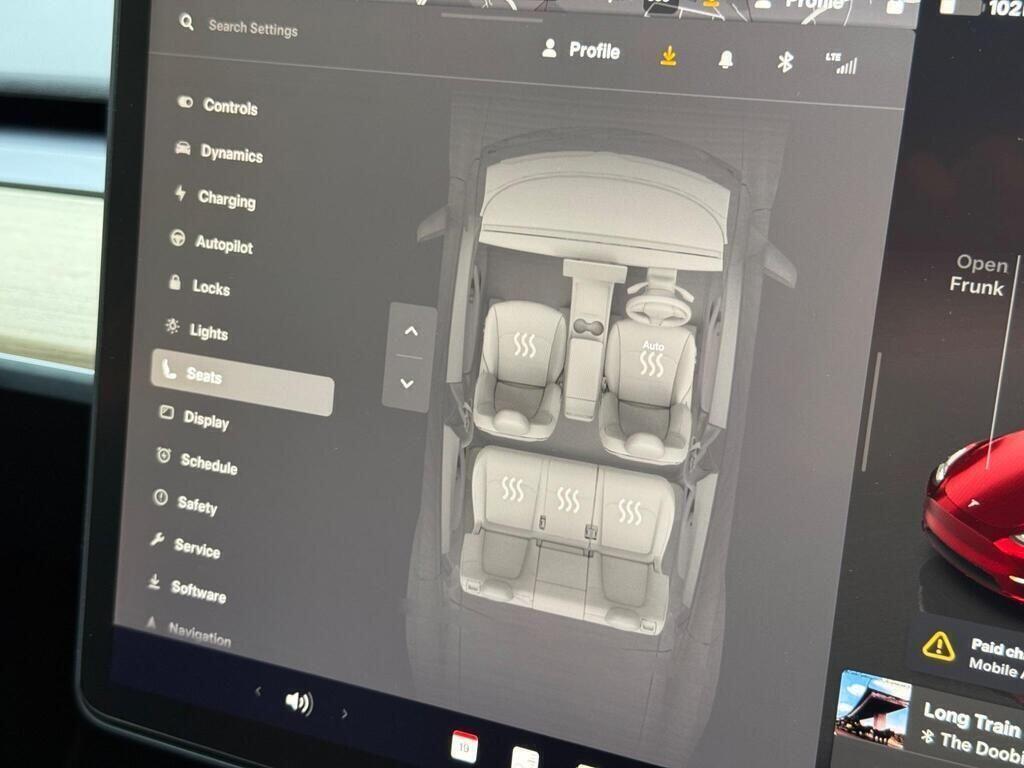The image size is (1024, 768).
Task: Toggle rear center seat heater
Action: (x=568, y=499)
